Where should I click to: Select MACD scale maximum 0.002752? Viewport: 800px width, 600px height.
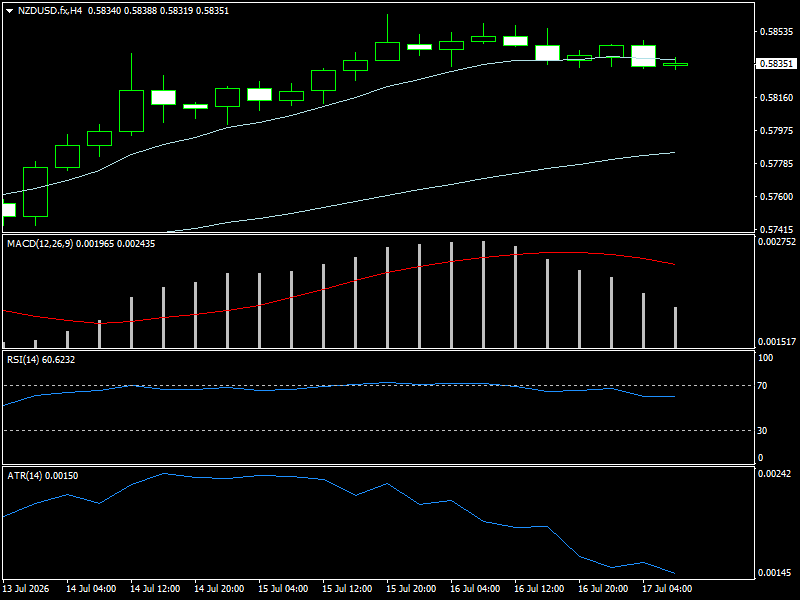click(x=777, y=242)
